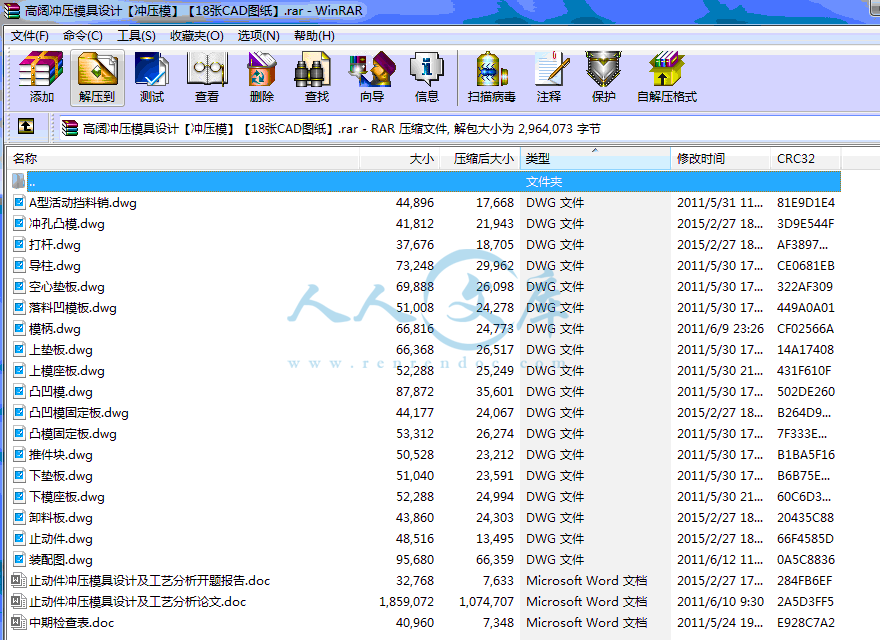Go up one folder level button
Viewport: 880px width, 640px height.
pos(26,126)
